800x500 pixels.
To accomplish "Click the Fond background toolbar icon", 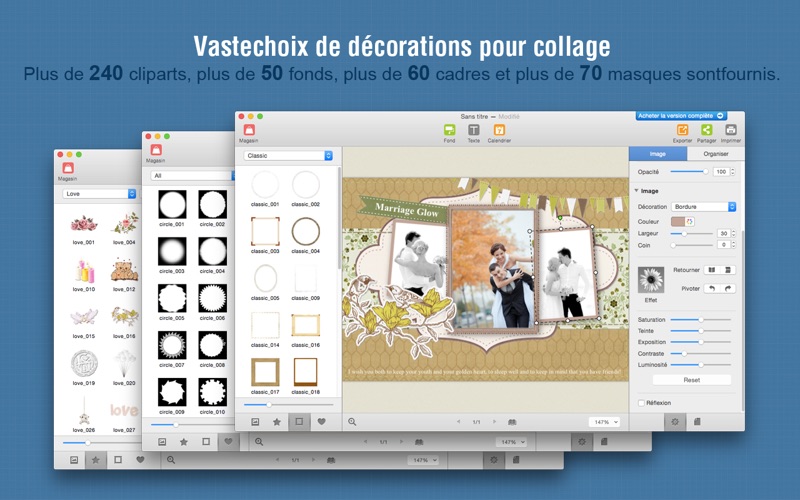I will pyautogui.click(x=449, y=130).
